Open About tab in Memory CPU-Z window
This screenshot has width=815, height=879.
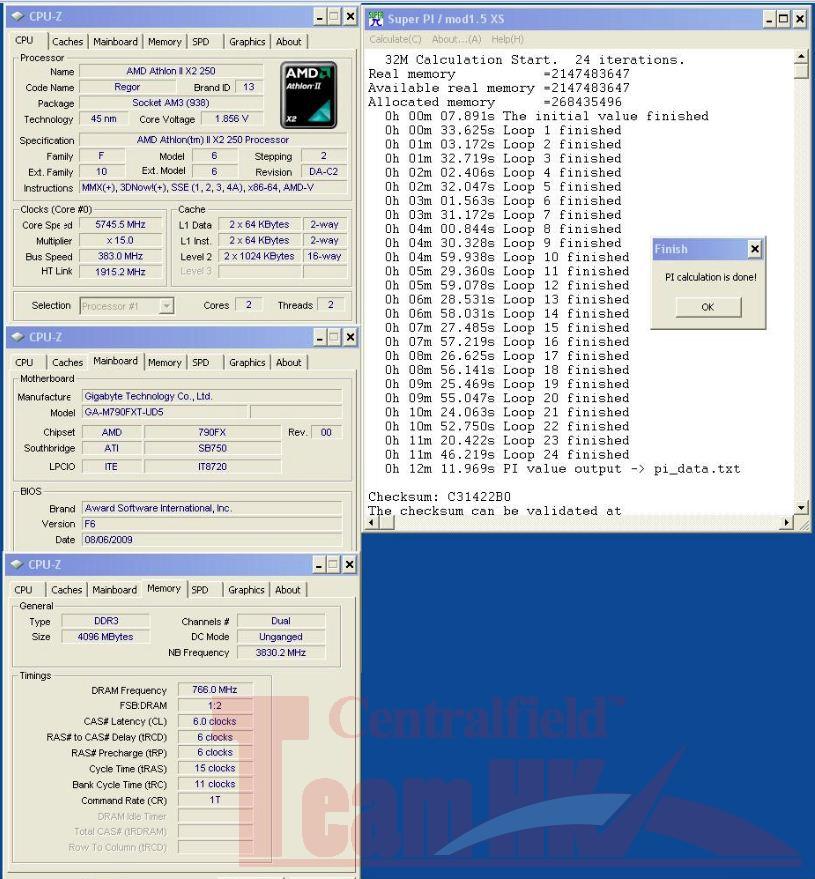(287, 590)
